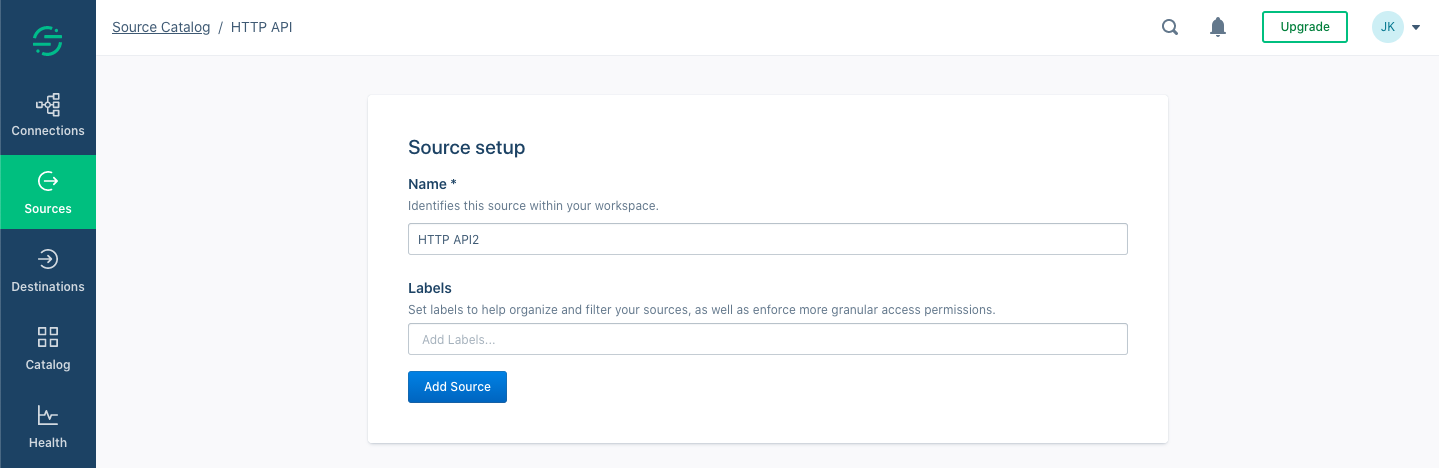
Task: Select the Sources arrow icon
Action: [48, 181]
